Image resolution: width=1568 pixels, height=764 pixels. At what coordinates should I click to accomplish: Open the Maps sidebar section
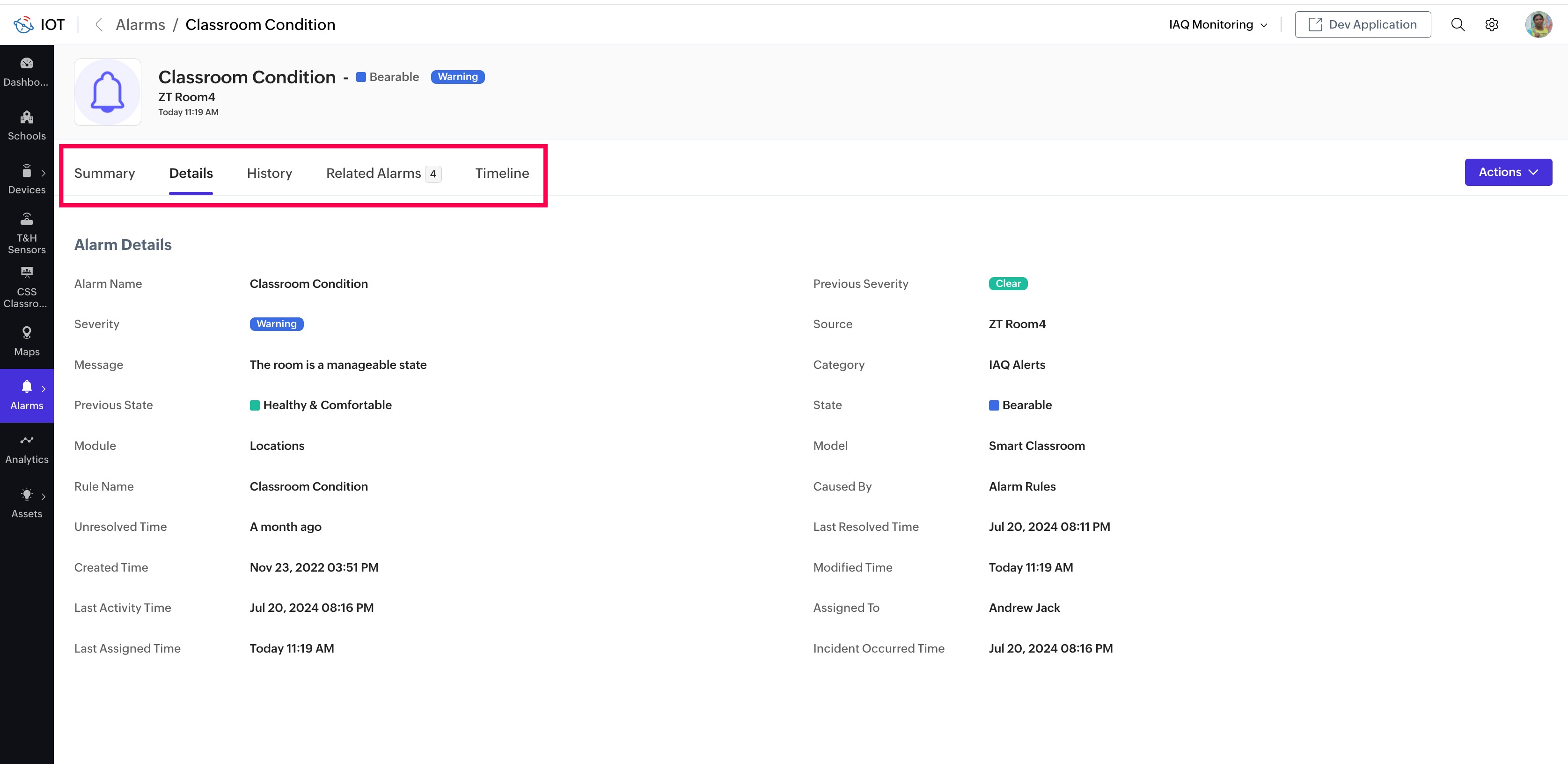(26, 342)
